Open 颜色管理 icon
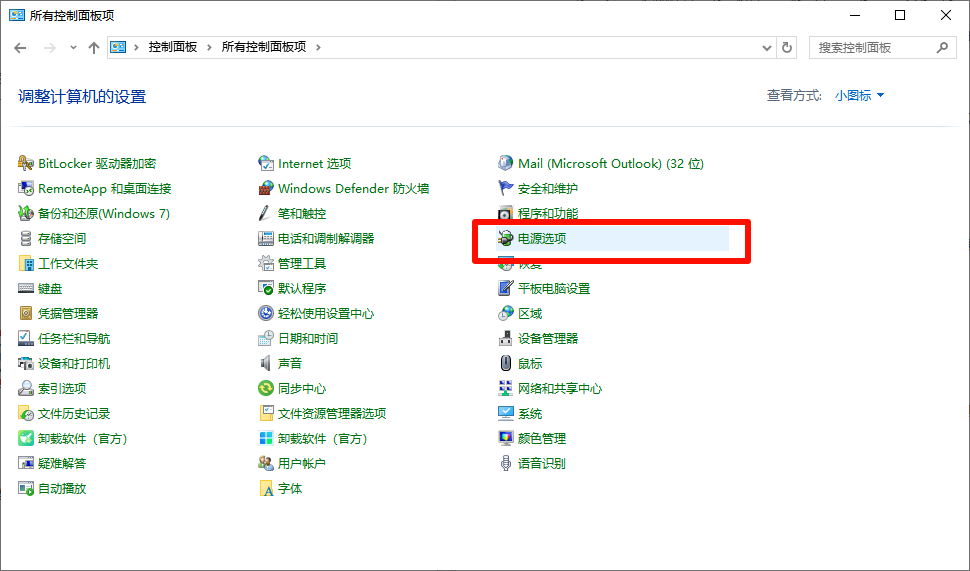Screen dimensions: 970x571 coord(505,439)
